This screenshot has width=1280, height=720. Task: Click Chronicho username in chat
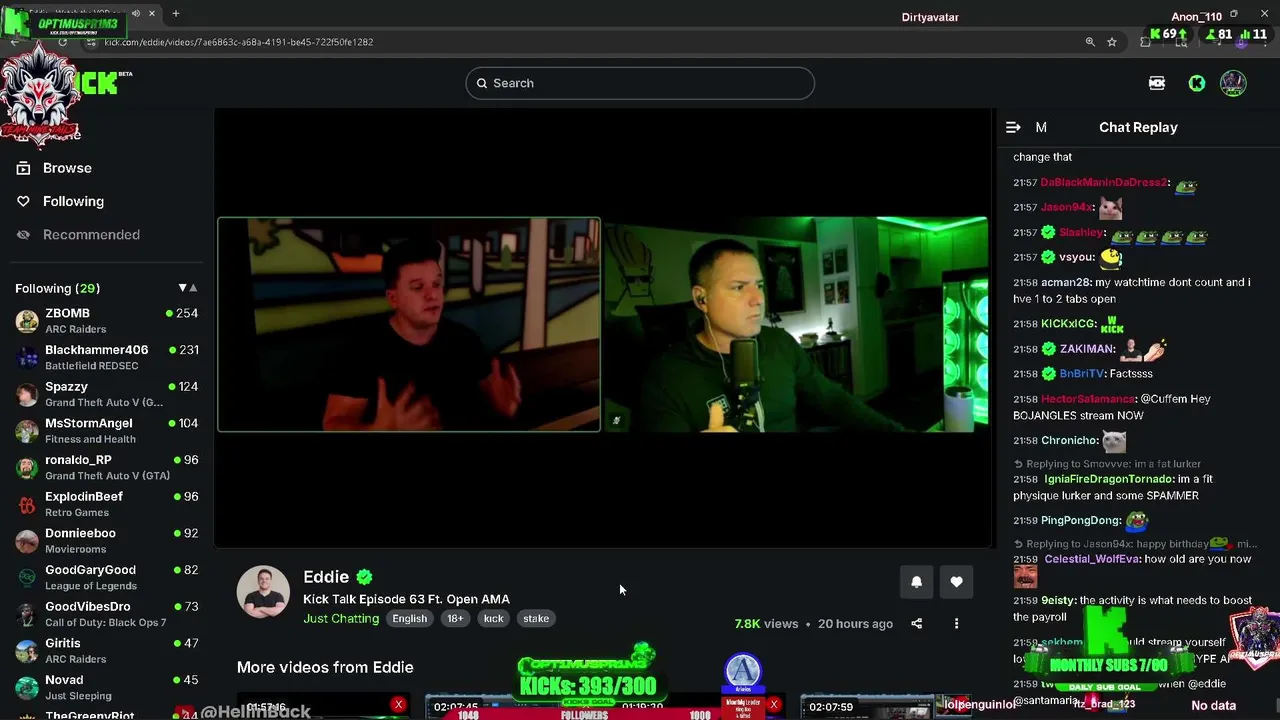pos(1069,440)
